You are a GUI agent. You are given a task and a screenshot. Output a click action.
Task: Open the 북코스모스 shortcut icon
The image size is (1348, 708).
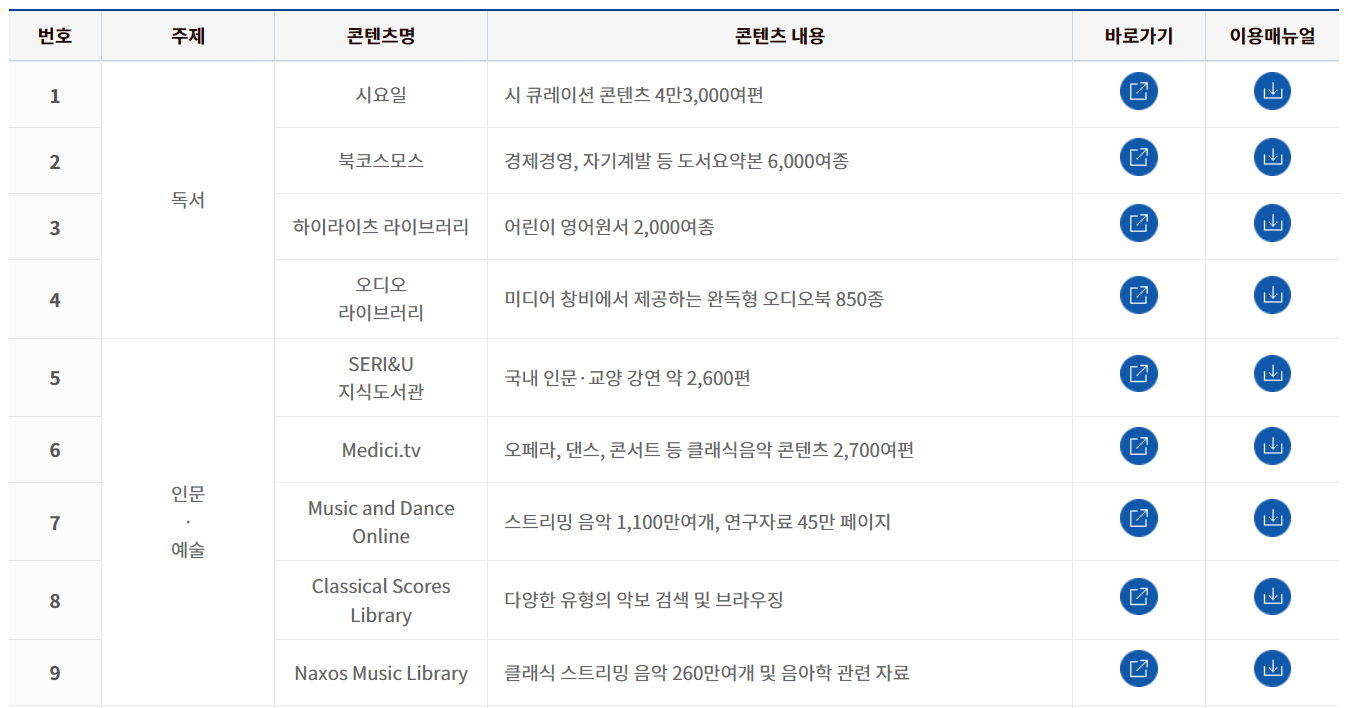coord(1137,157)
